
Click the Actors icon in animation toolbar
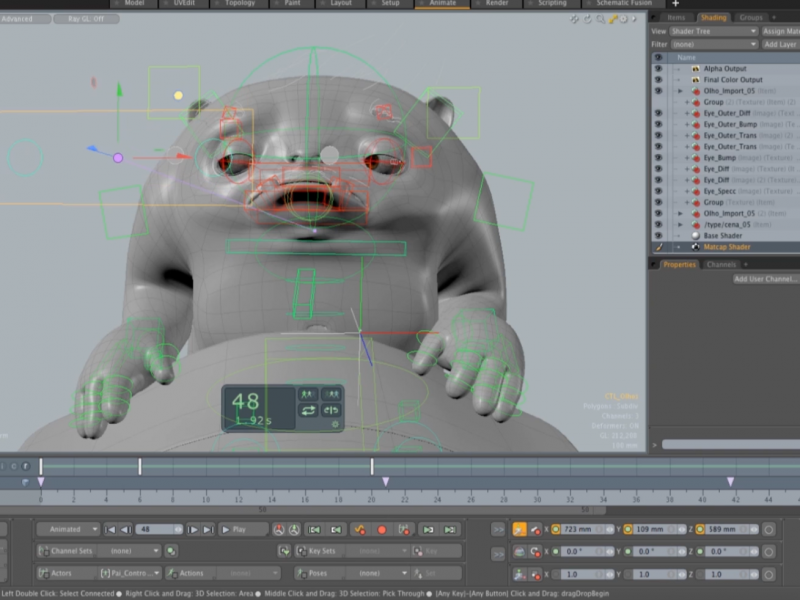pos(44,572)
